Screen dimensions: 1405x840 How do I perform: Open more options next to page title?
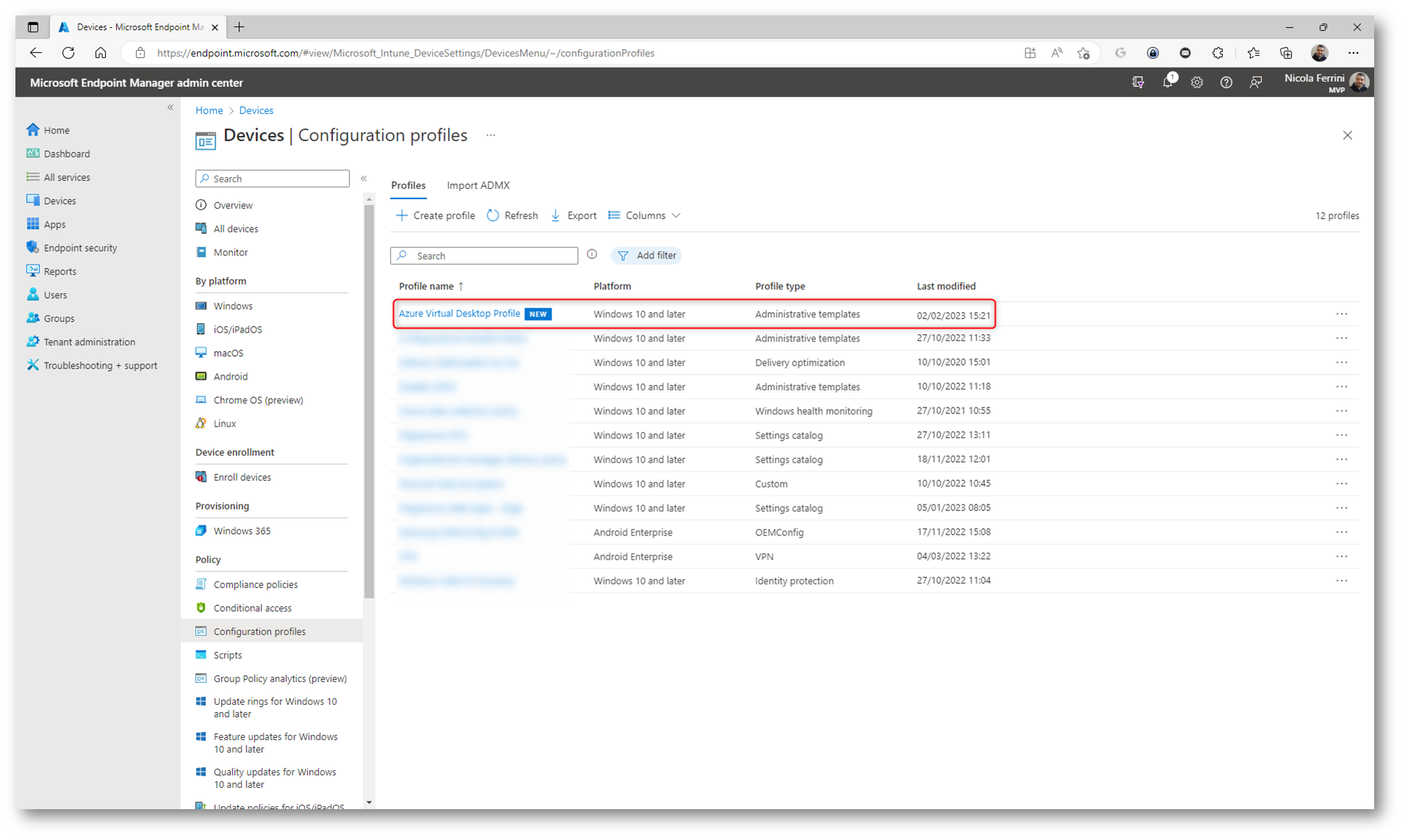pos(491,135)
